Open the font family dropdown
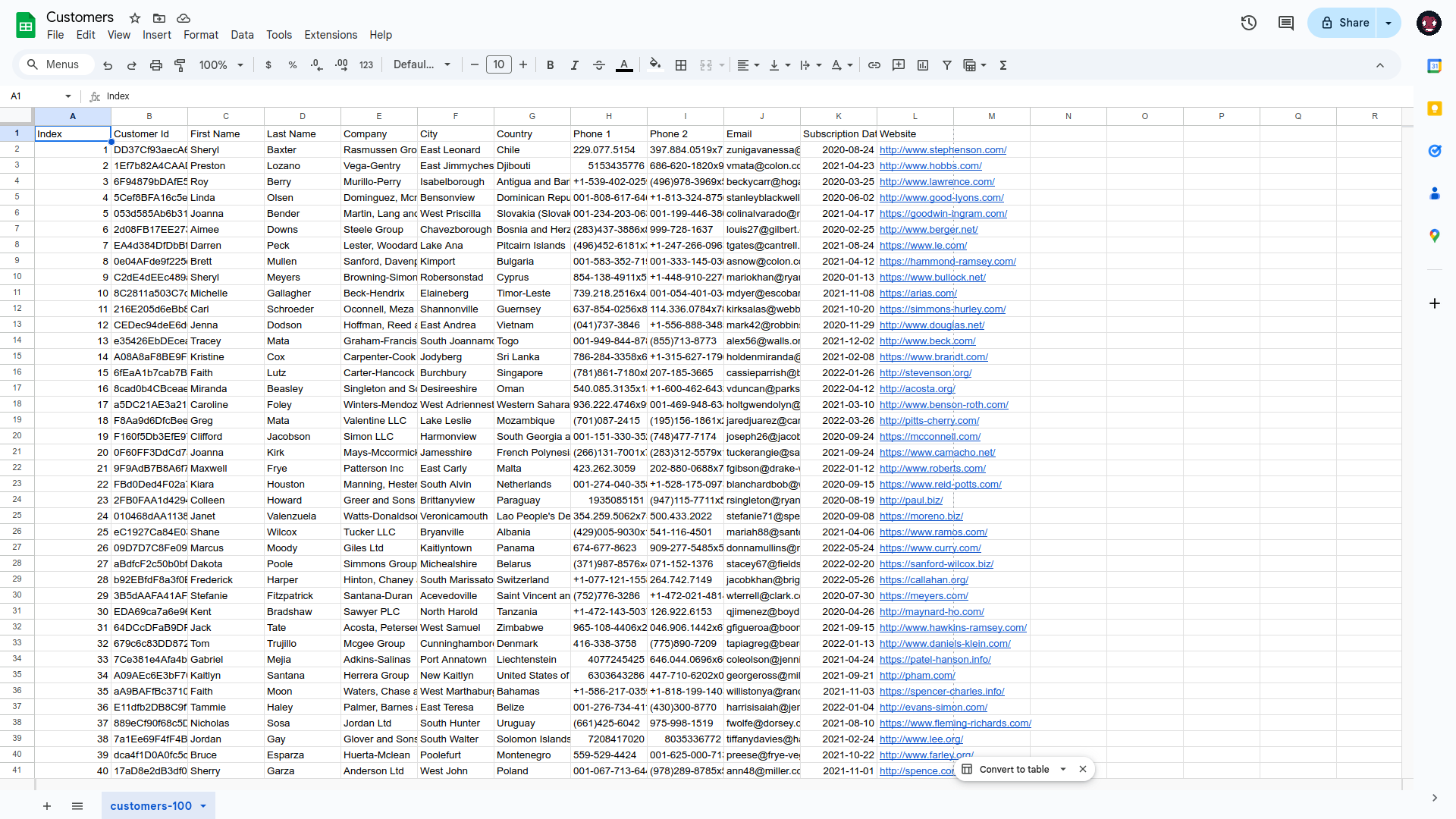Screen dimensions: 1456x819 click(x=422, y=65)
